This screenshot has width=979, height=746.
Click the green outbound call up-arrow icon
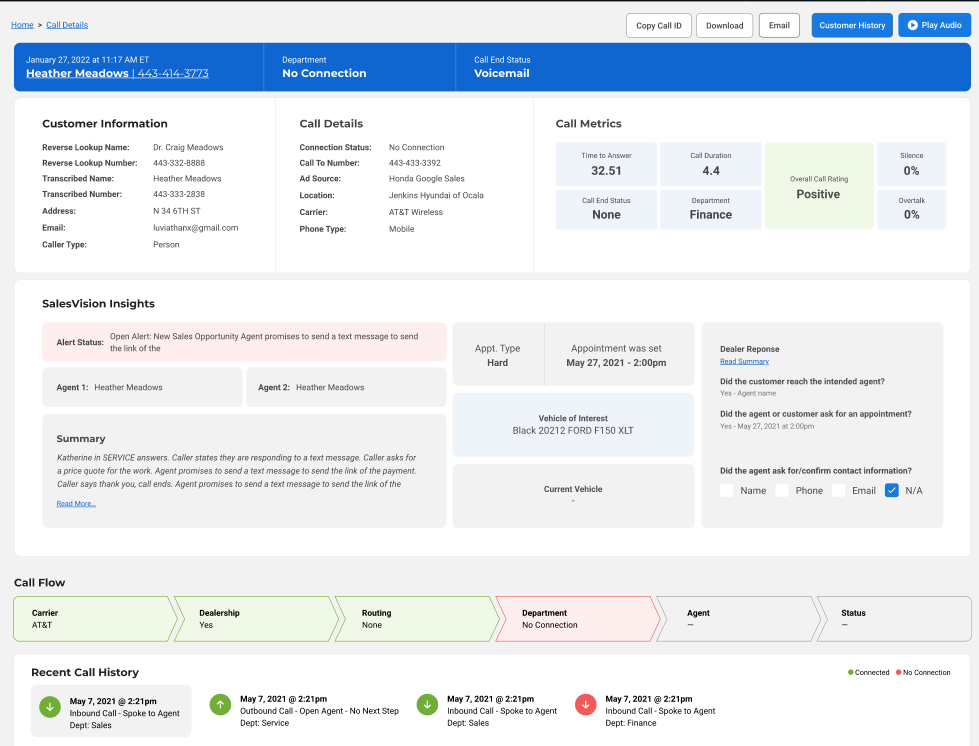[x=220, y=705]
